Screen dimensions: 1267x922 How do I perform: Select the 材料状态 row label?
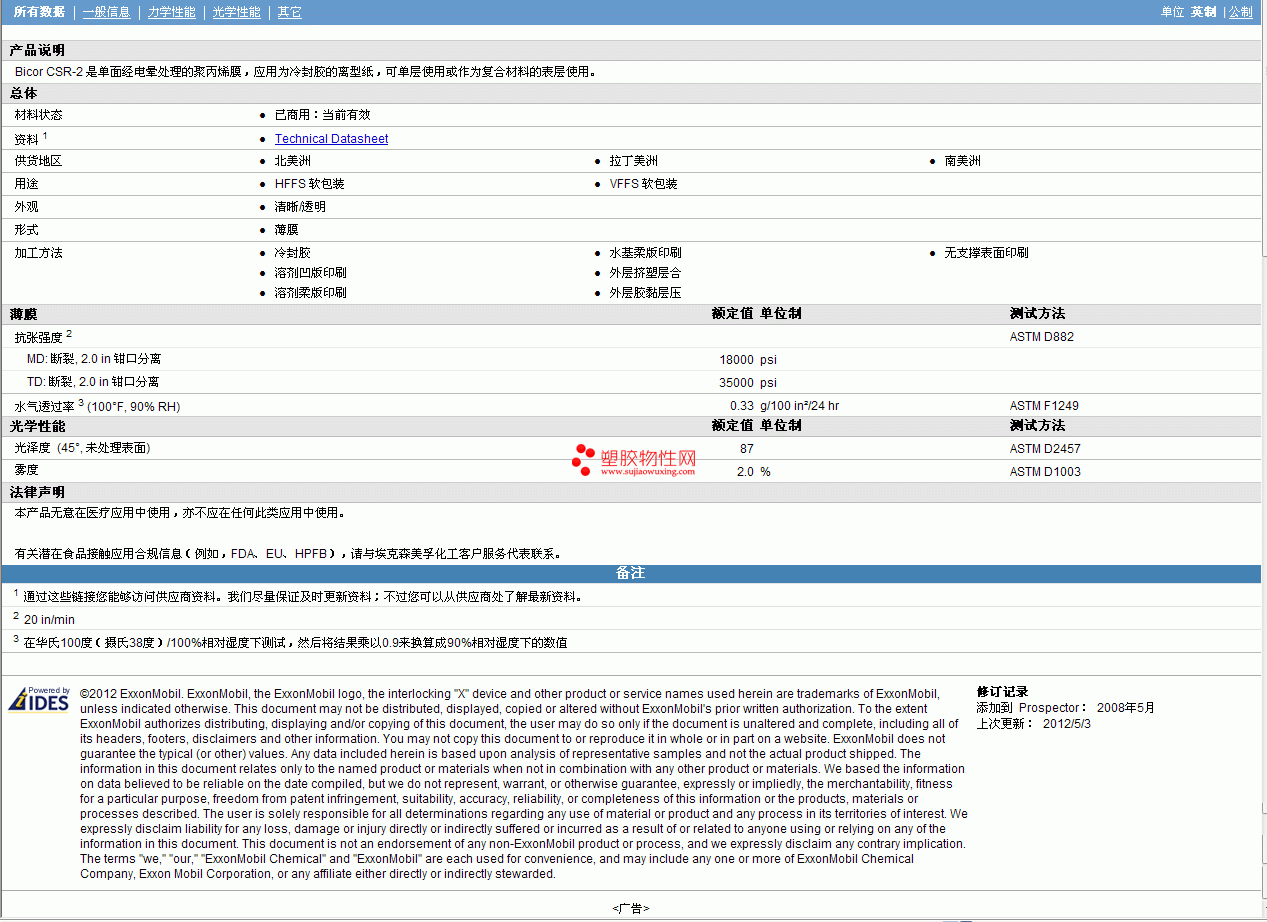(x=38, y=115)
